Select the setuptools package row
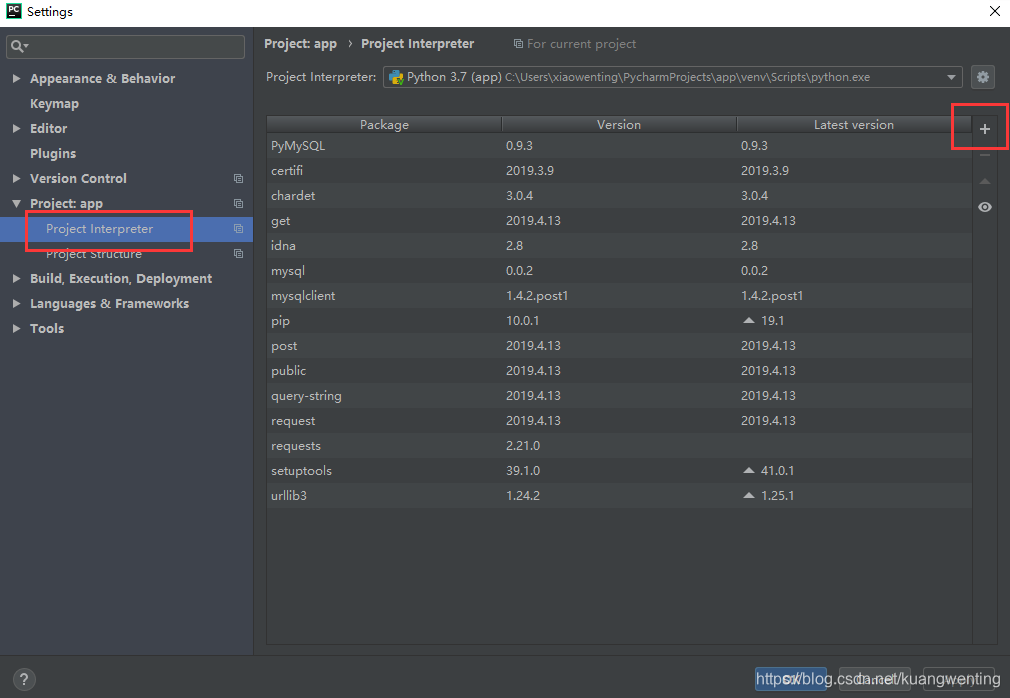 click(619, 471)
